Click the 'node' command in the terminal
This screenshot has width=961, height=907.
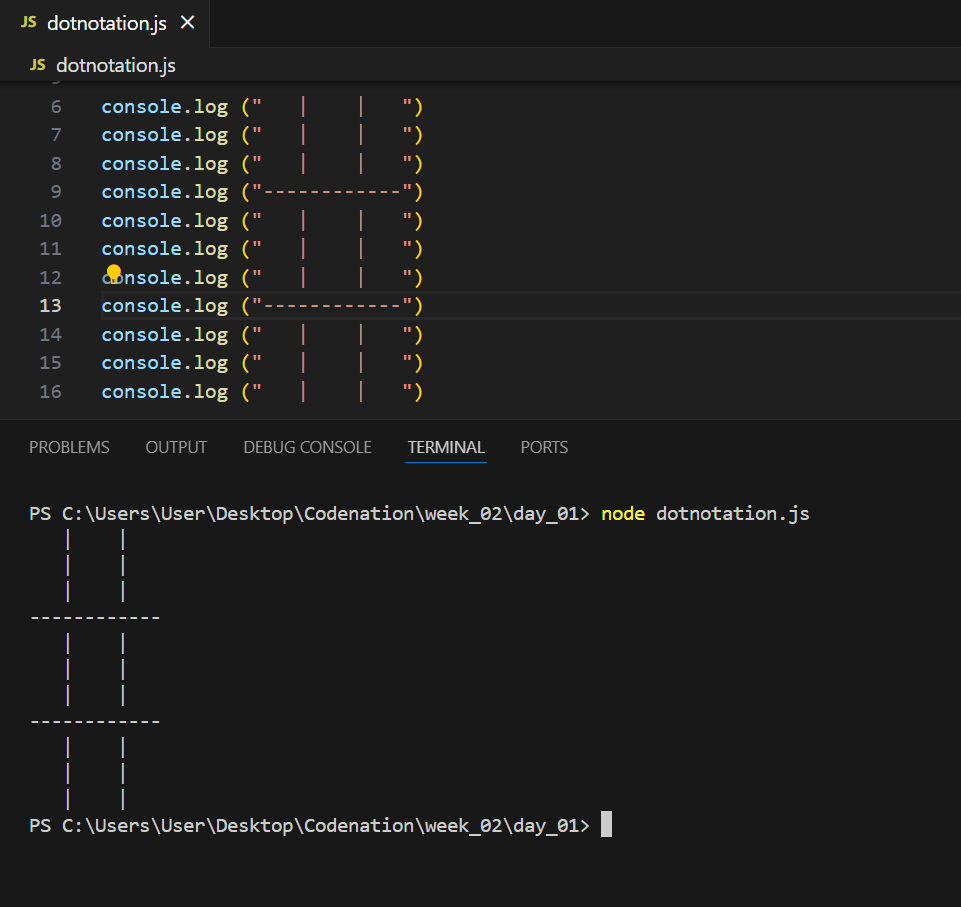[x=623, y=514]
